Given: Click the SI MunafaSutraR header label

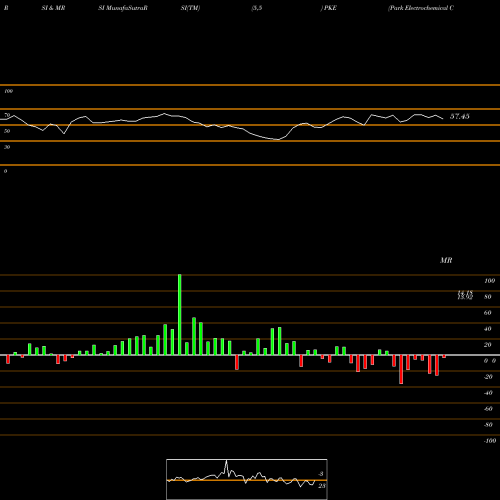Looking at the screenshot, I should tap(123, 8).
